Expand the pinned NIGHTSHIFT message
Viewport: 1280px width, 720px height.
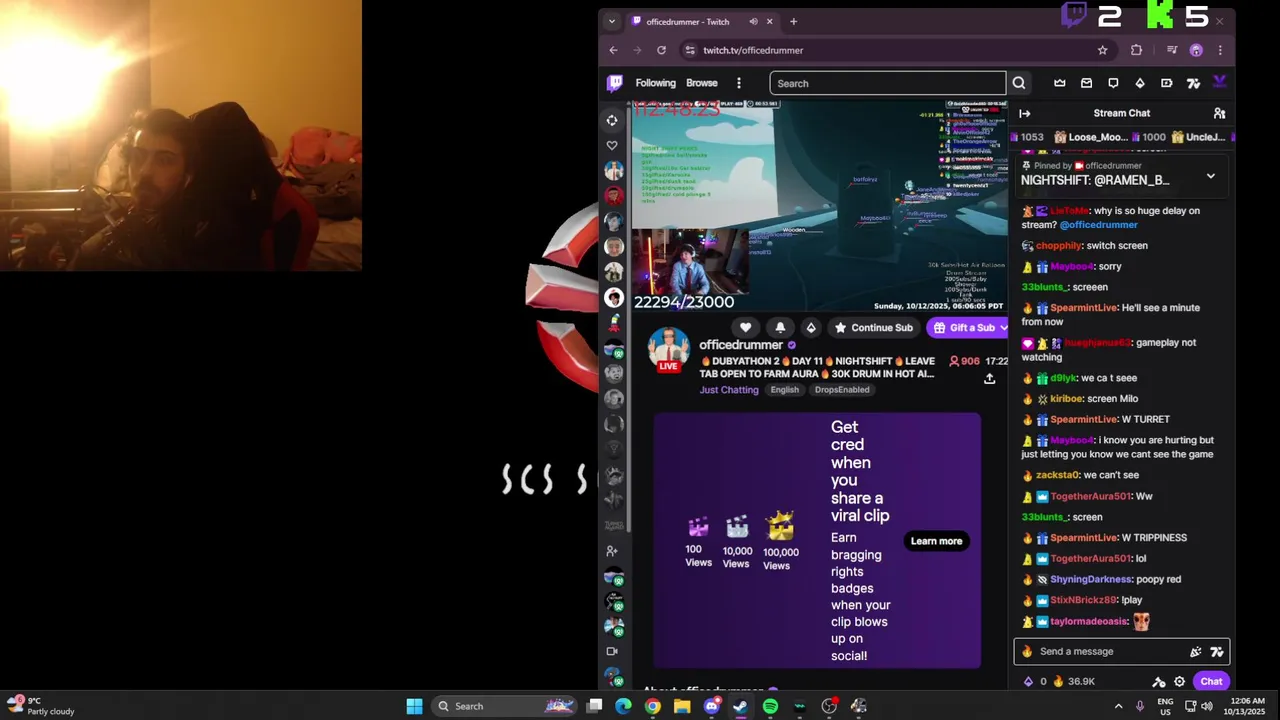pyautogui.click(x=1211, y=176)
